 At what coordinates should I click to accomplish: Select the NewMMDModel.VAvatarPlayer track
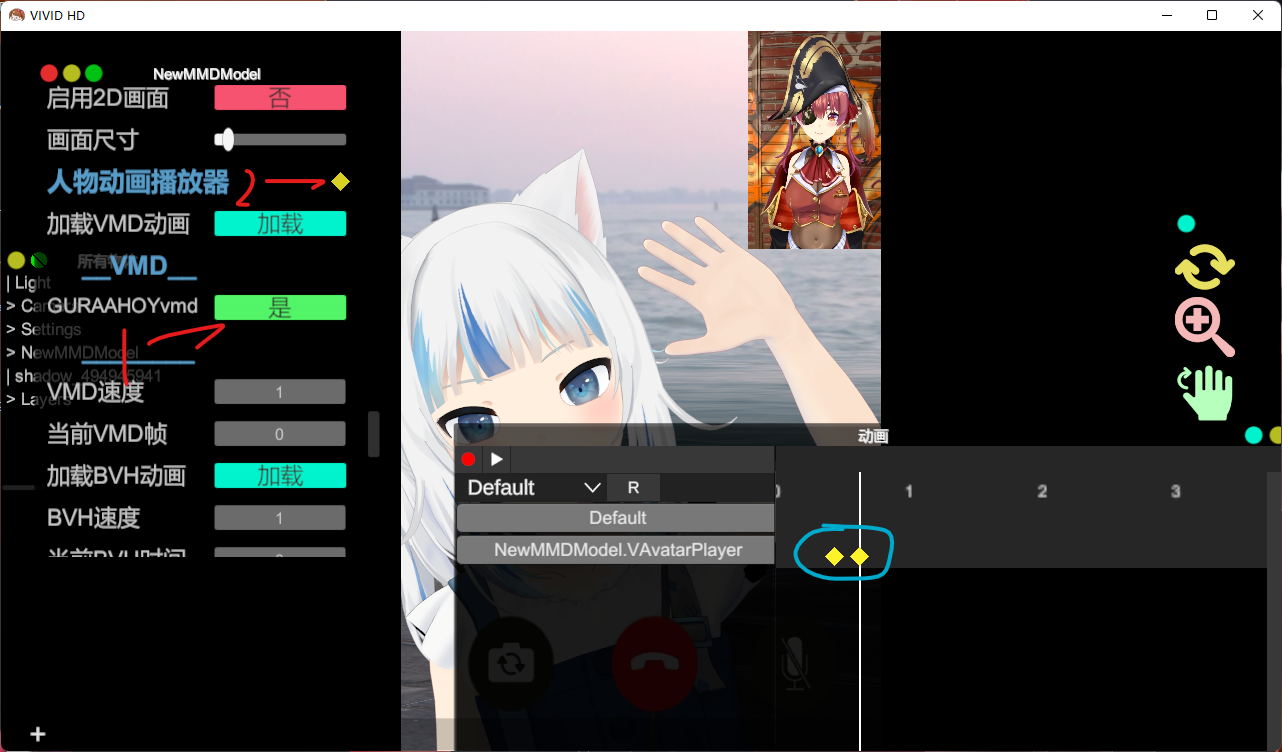click(x=617, y=550)
